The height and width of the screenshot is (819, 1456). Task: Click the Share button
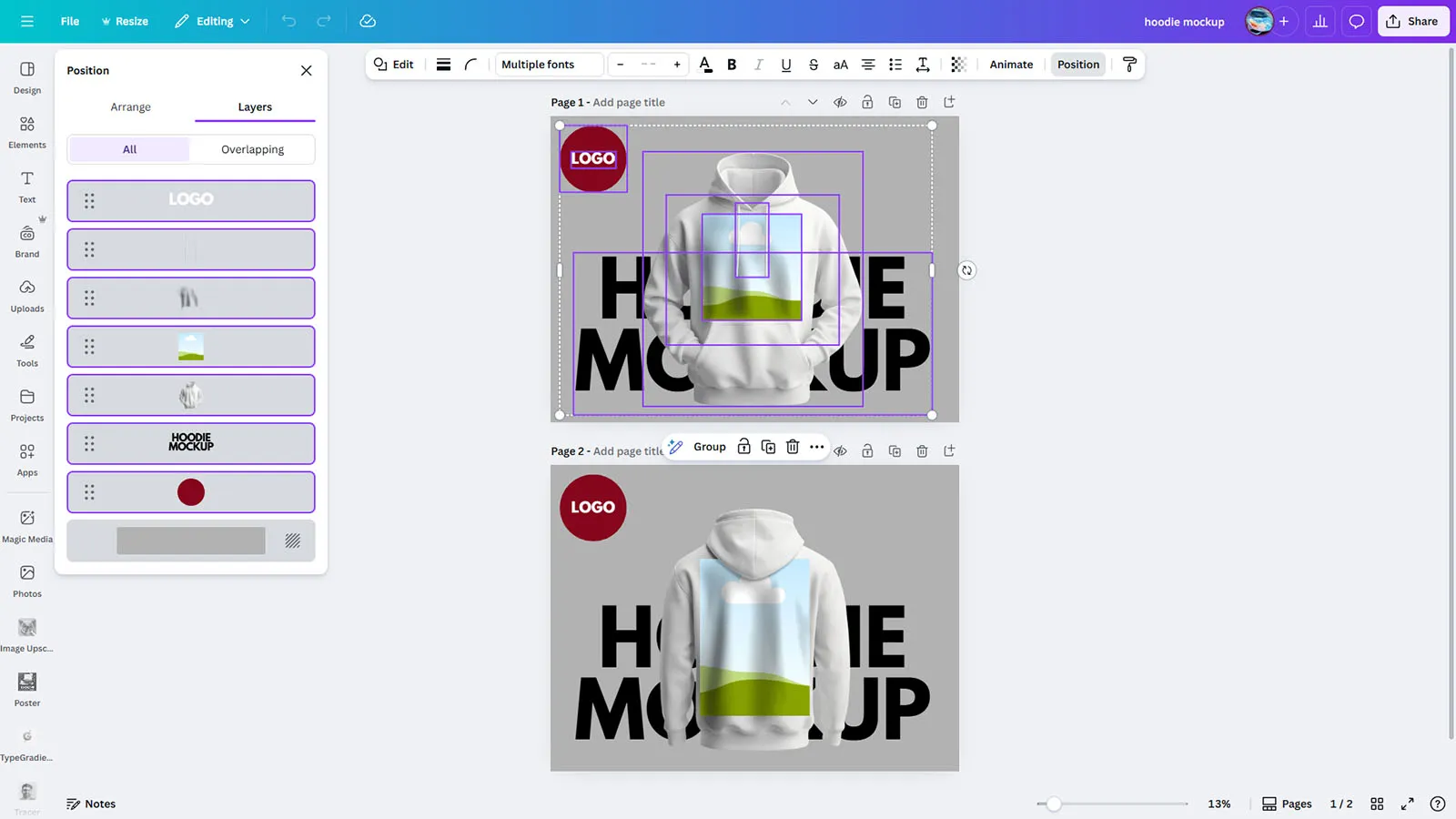coord(1412,21)
